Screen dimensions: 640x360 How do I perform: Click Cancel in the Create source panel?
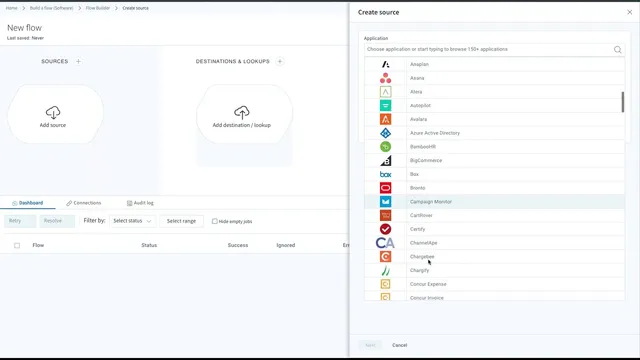point(400,345)
